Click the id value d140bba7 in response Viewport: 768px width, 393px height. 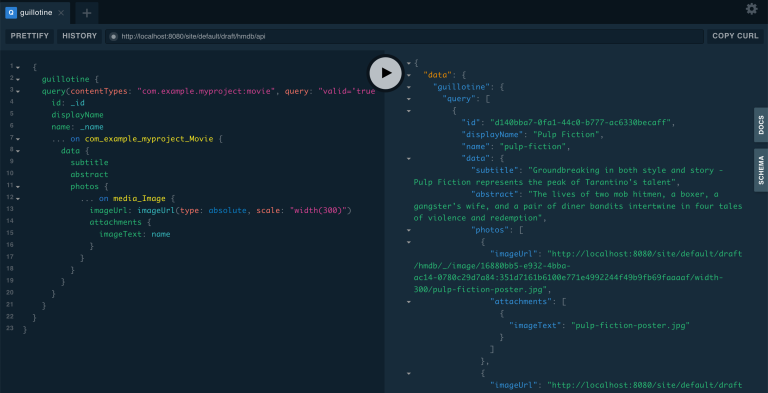(x=581, y=123)
